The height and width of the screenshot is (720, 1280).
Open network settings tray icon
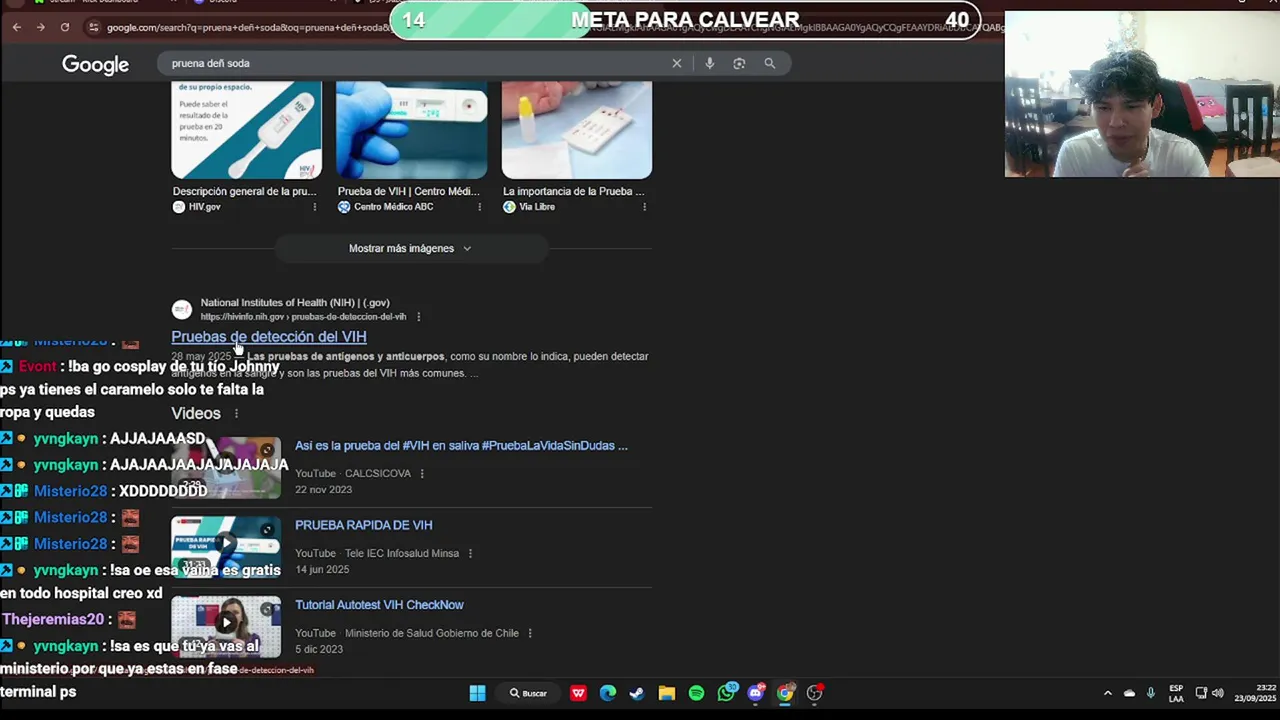[x=1201, y=693]
